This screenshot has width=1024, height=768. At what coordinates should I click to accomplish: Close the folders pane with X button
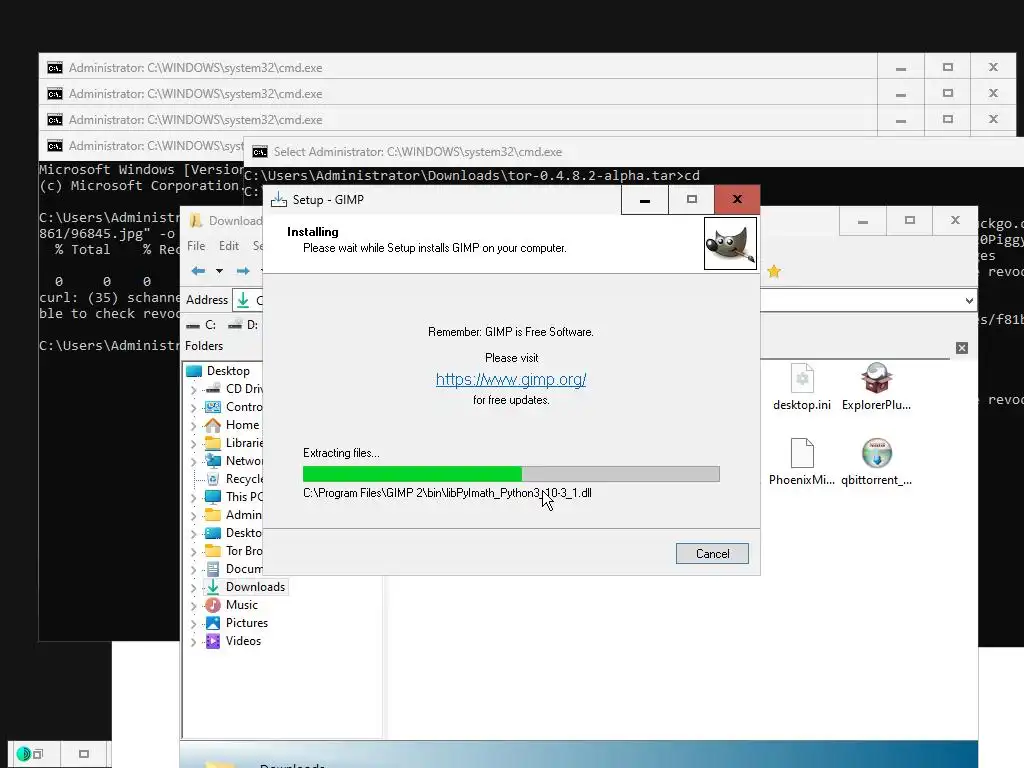coord(962,348)
